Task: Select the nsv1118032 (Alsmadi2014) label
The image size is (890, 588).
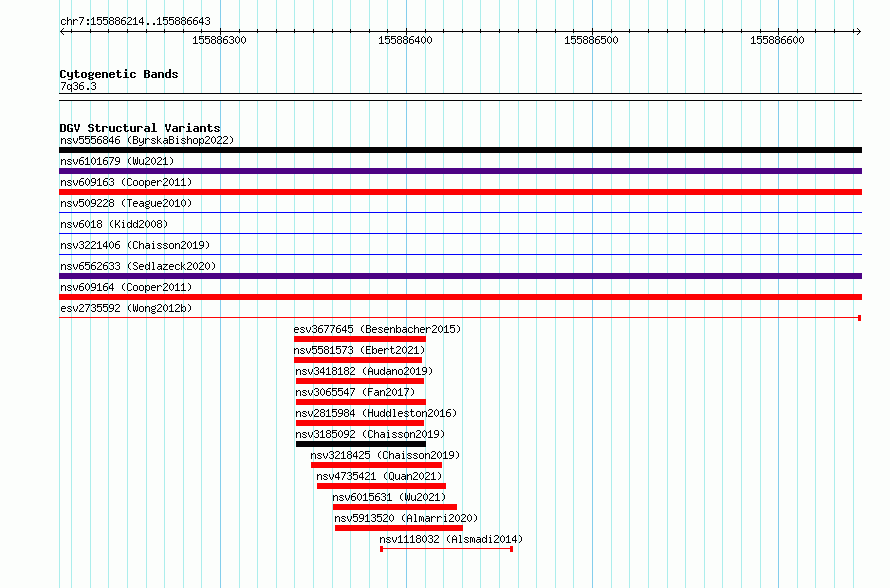Action: [x=451, y=539]
